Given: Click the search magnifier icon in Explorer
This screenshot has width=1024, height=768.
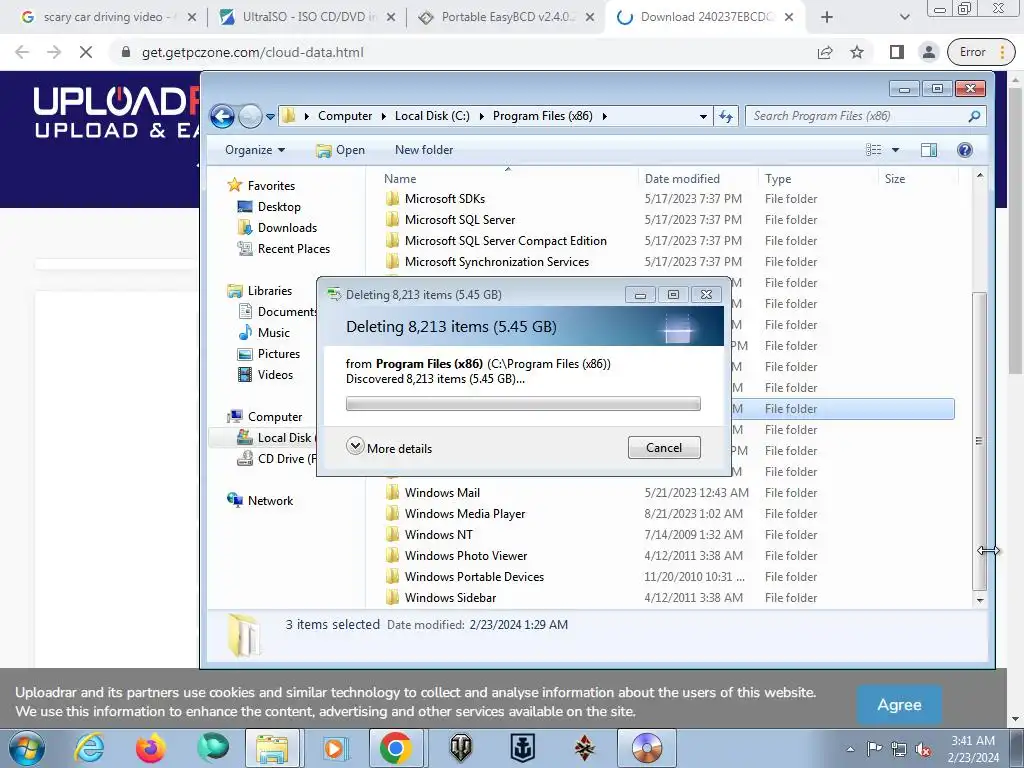Looking at the screenshot, I should tap(974, 116).
